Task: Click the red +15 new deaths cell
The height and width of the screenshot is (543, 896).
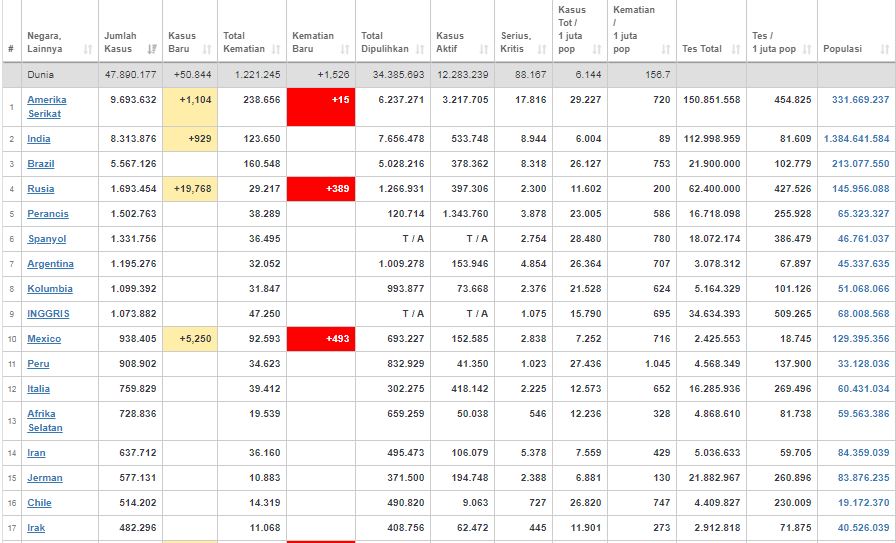Action: tap(321, 107)
